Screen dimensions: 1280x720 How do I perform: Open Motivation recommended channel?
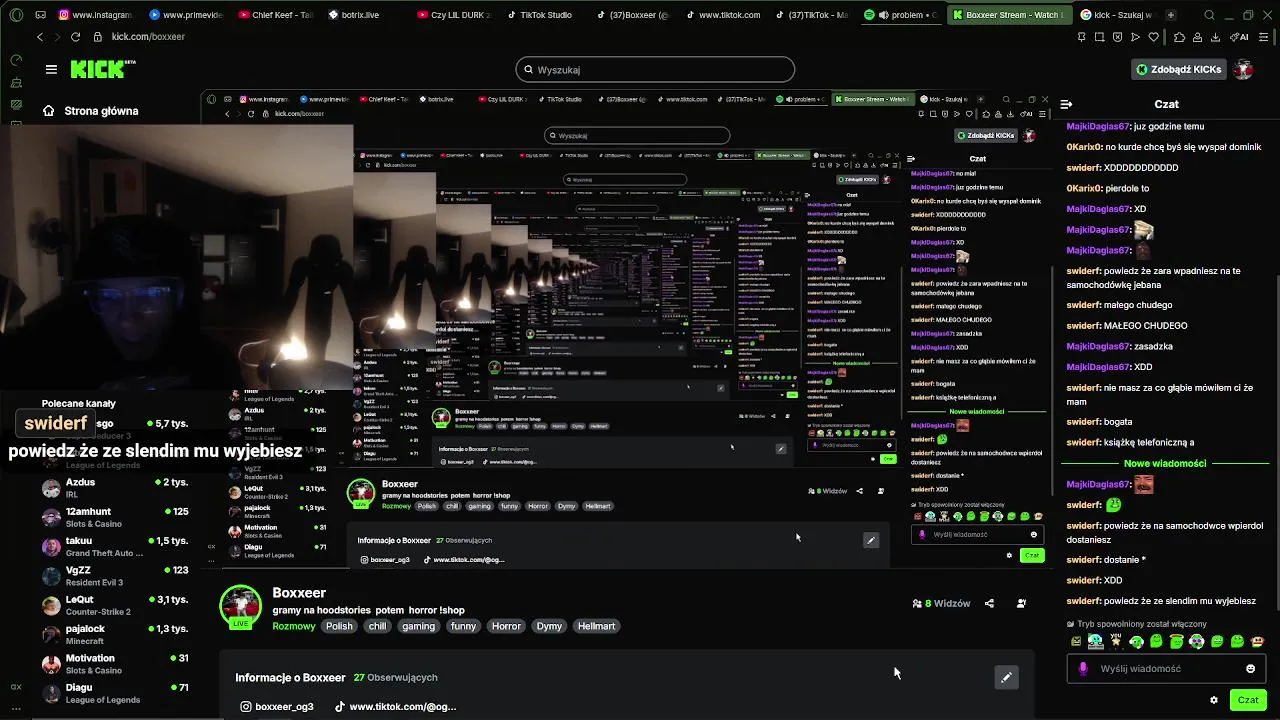115,664
